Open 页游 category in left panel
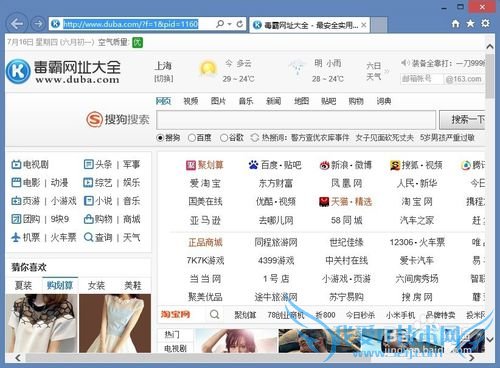This screenshot has width=500, height=368. 26,201
